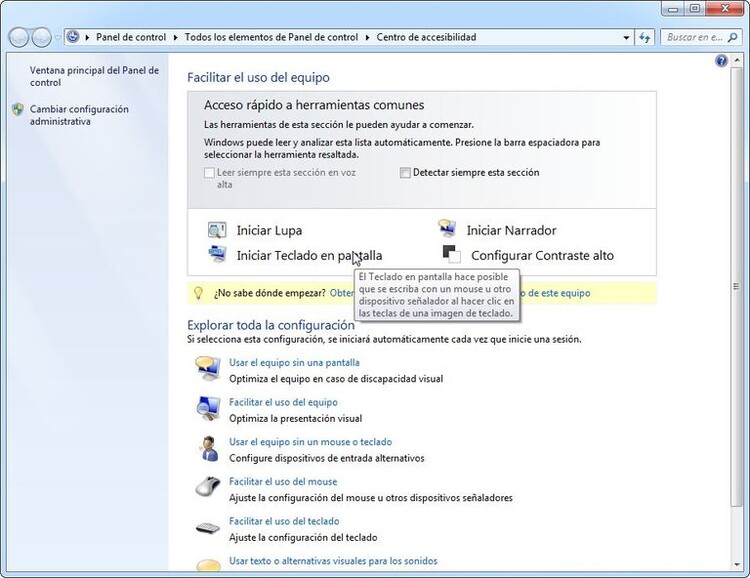Expand the arrow before Panel de control breadcrumb

(87, 37)
